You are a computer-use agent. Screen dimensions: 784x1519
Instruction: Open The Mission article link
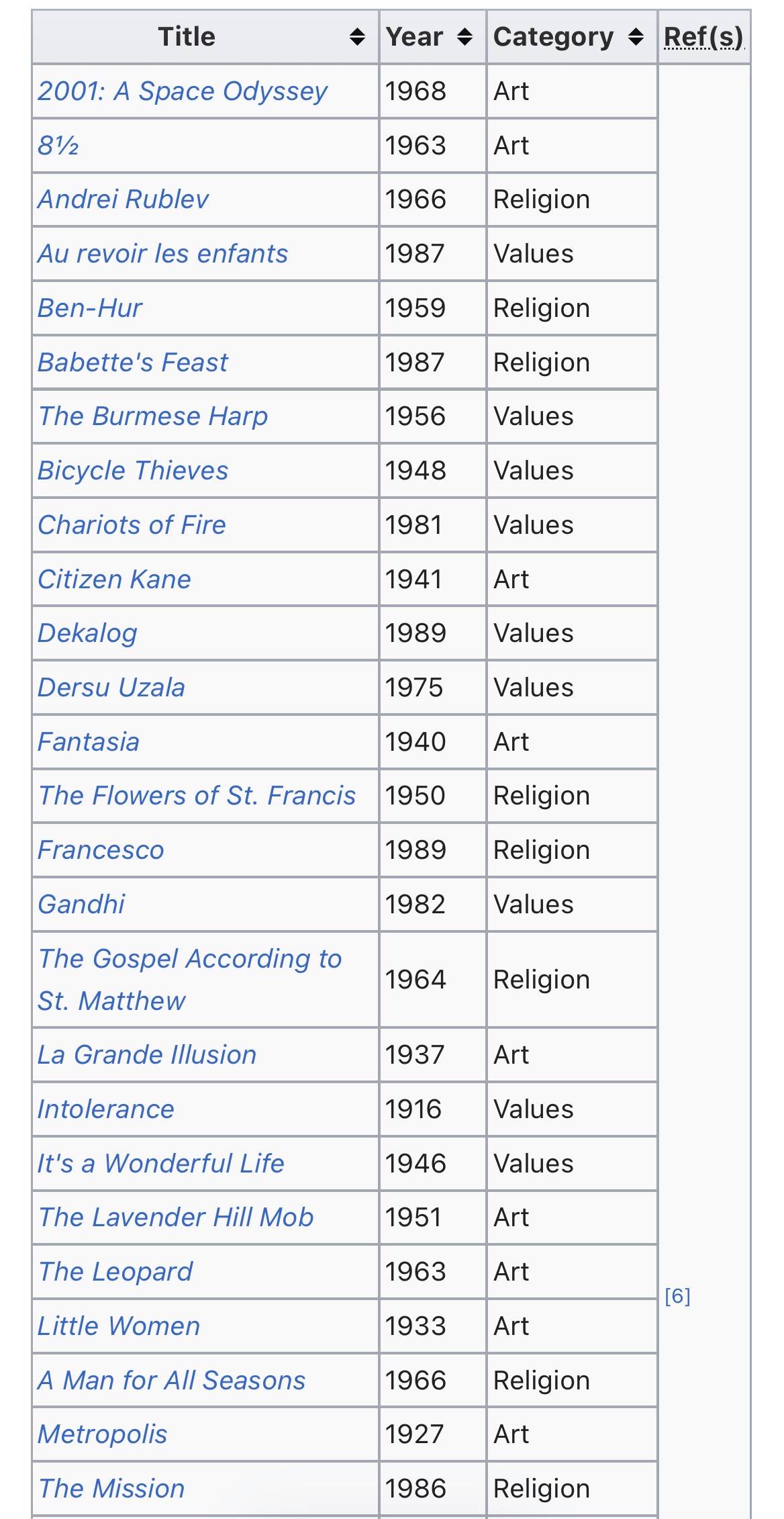[111, 1489]
